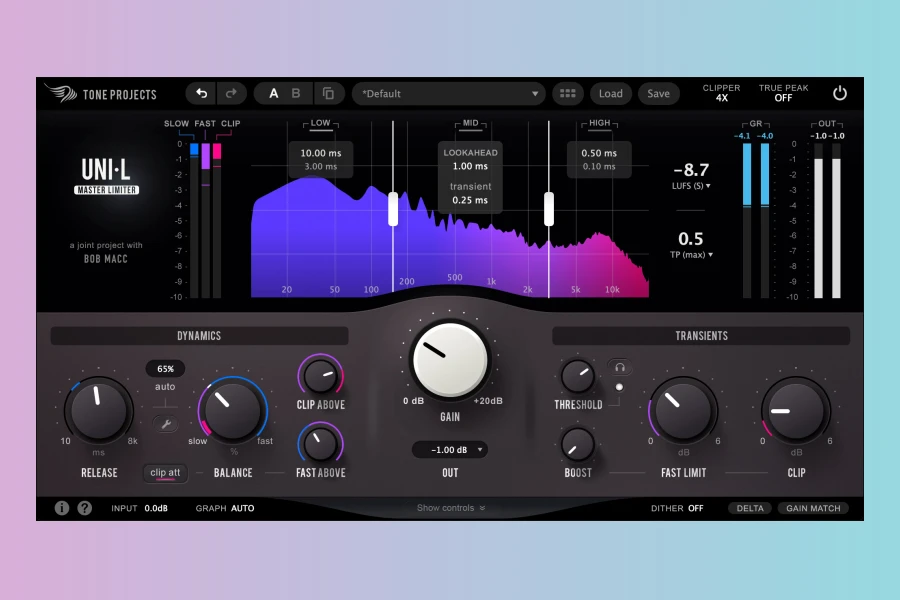Toggle True Peak OFF setting
The height and width of the screenshot is (600, 900).
point(783,93)
